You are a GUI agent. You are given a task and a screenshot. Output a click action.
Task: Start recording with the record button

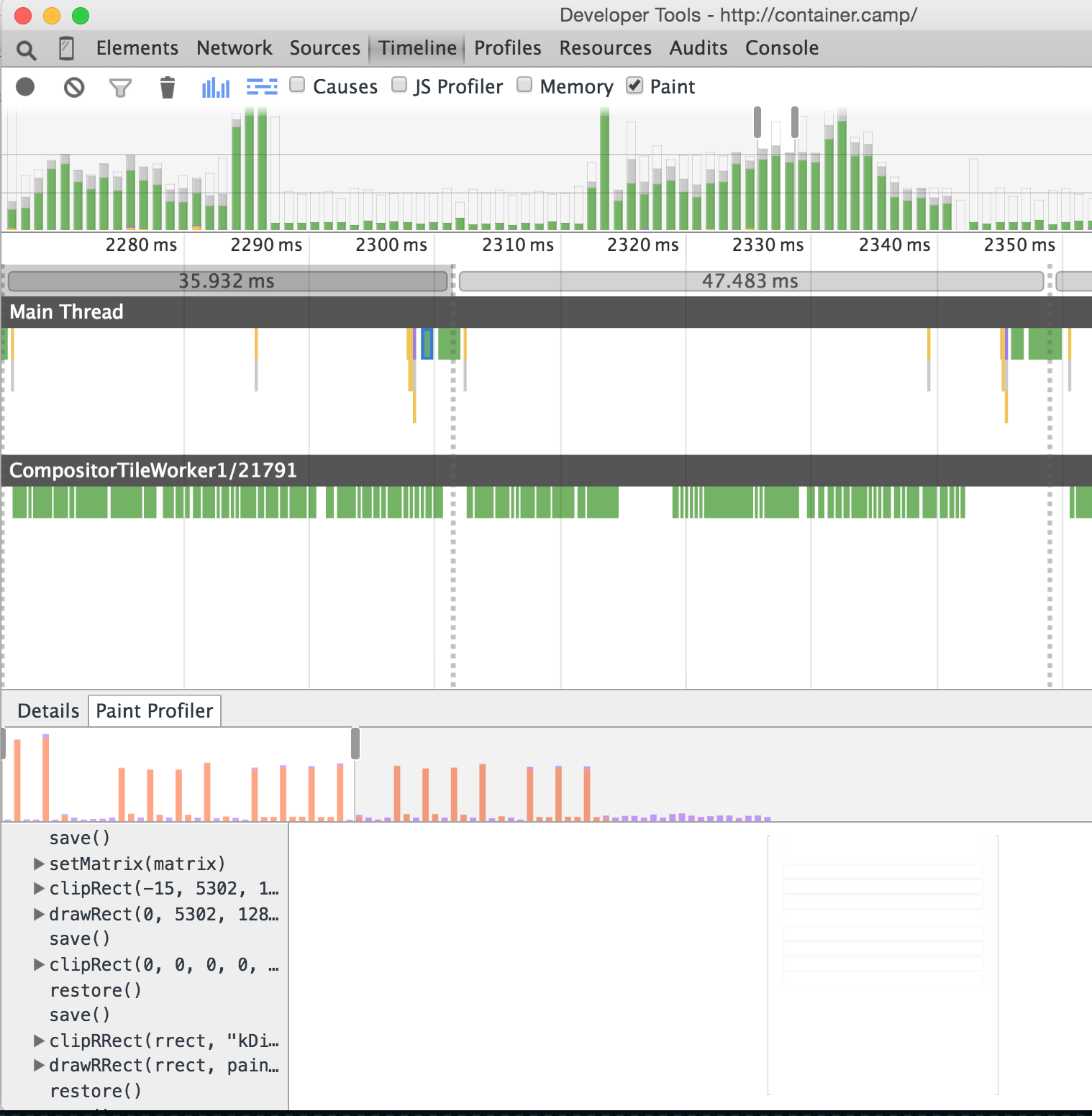(25, 87)
